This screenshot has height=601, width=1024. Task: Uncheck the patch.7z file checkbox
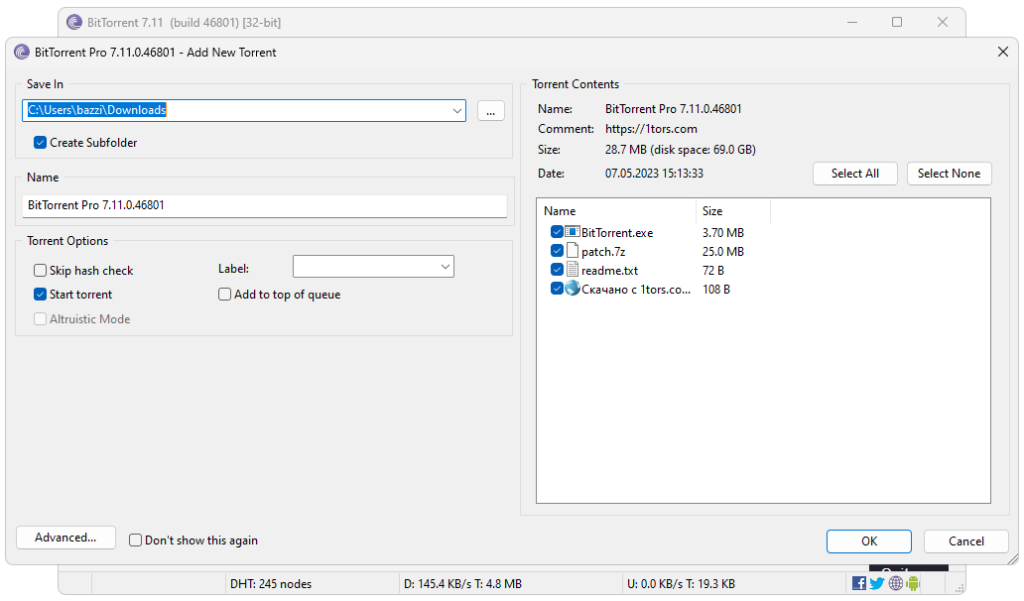tap(557, 251)
